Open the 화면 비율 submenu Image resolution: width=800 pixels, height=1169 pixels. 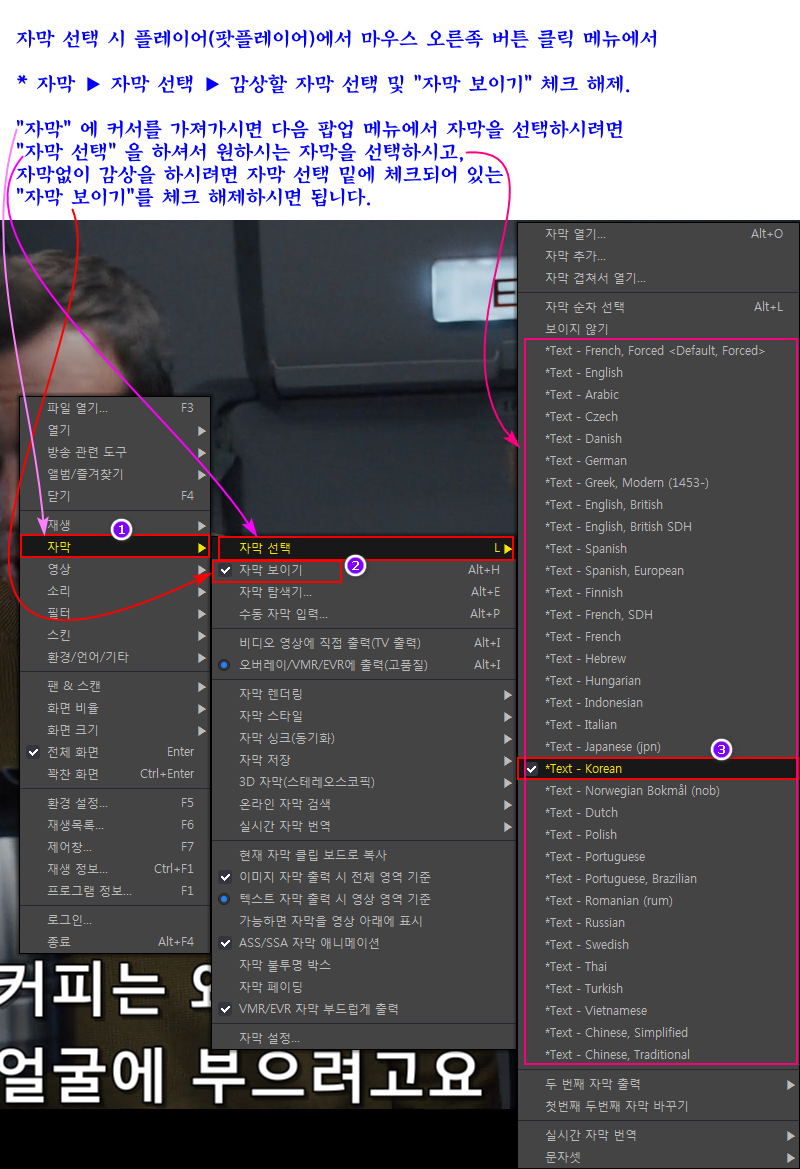(x=115, y=708)
